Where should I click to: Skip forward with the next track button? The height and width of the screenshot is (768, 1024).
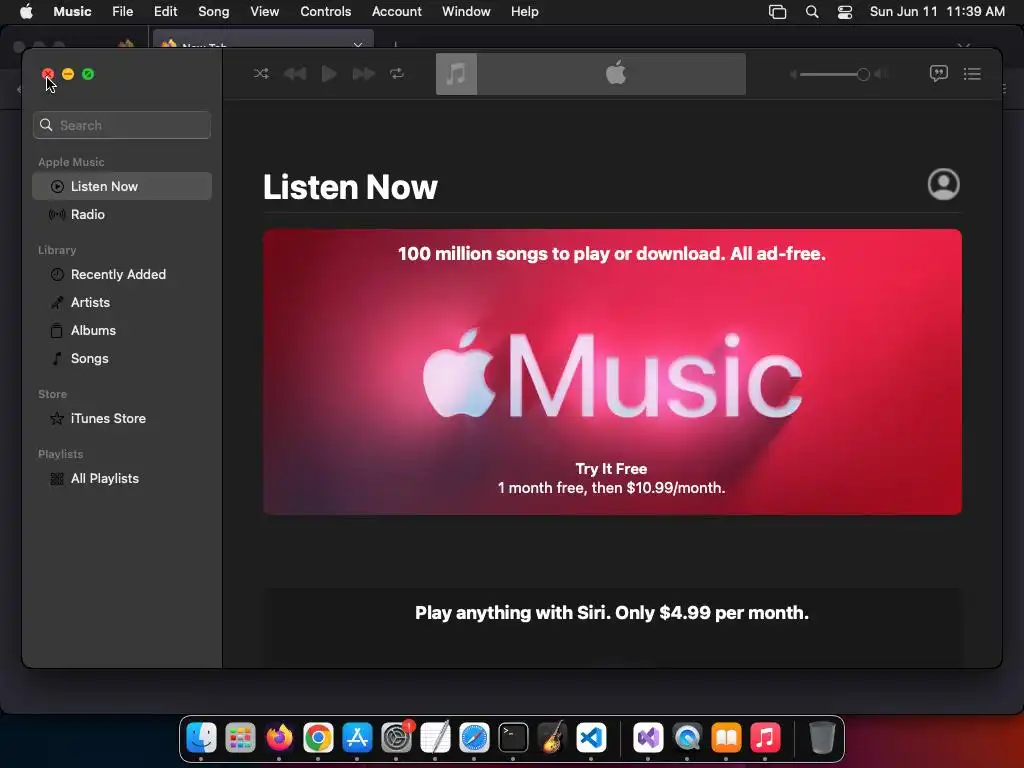pos(363,74)
